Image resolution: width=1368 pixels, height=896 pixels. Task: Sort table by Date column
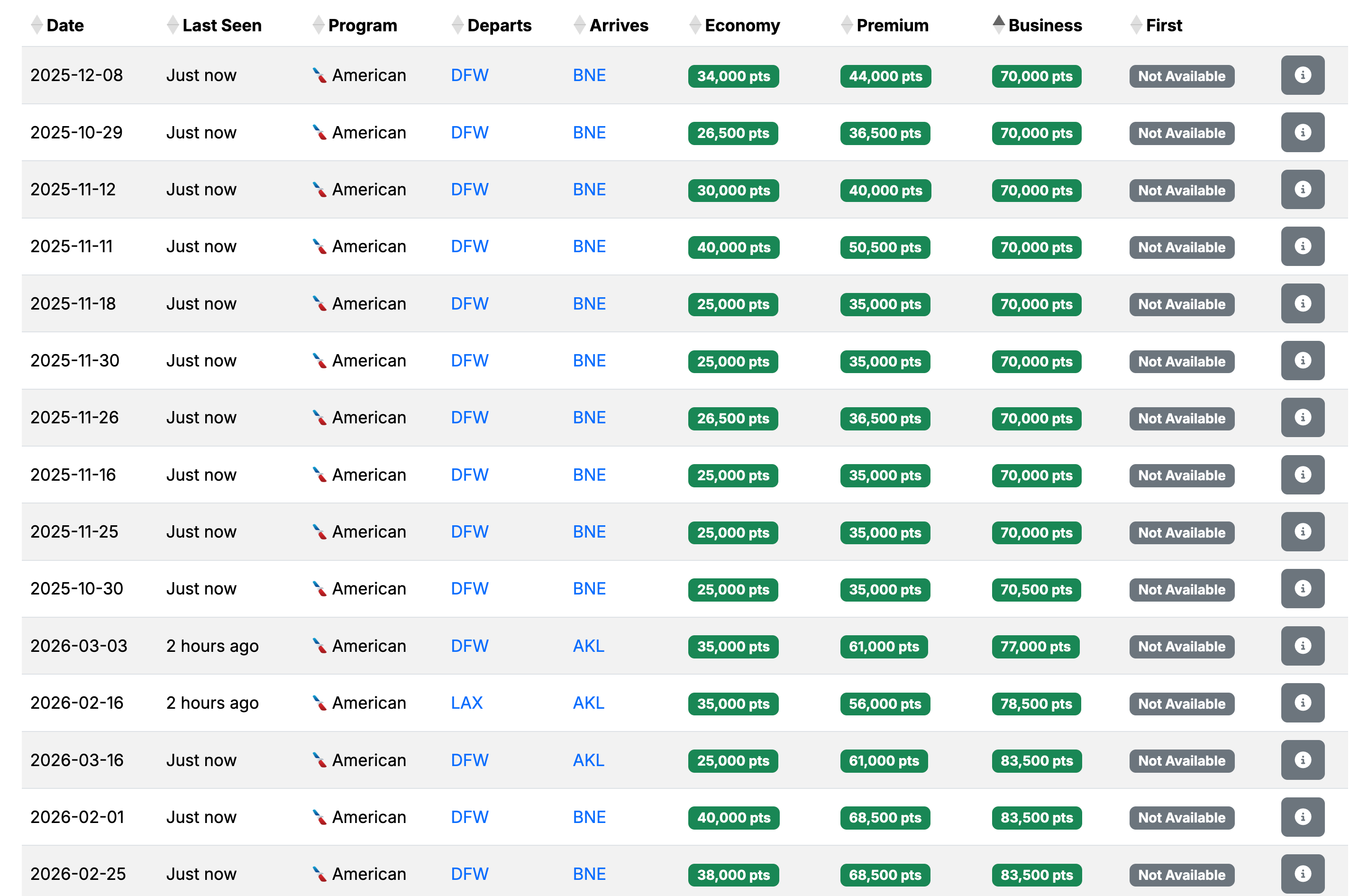click(x=64, y=25)
